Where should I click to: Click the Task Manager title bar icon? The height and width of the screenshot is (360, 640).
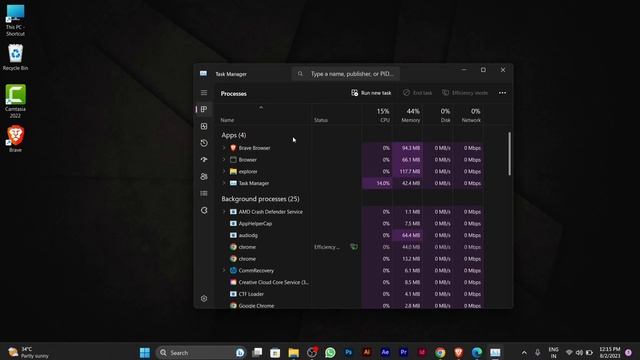203,73
